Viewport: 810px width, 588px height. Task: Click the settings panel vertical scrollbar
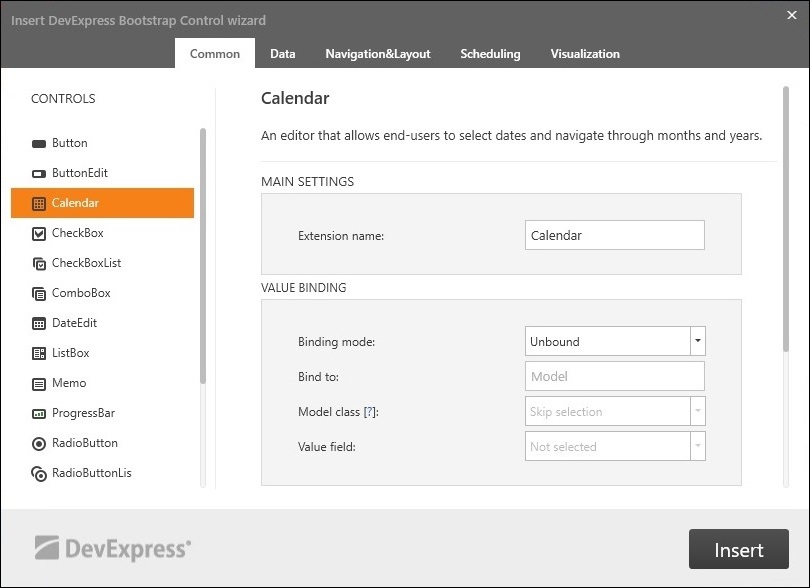tap(786, 219)
